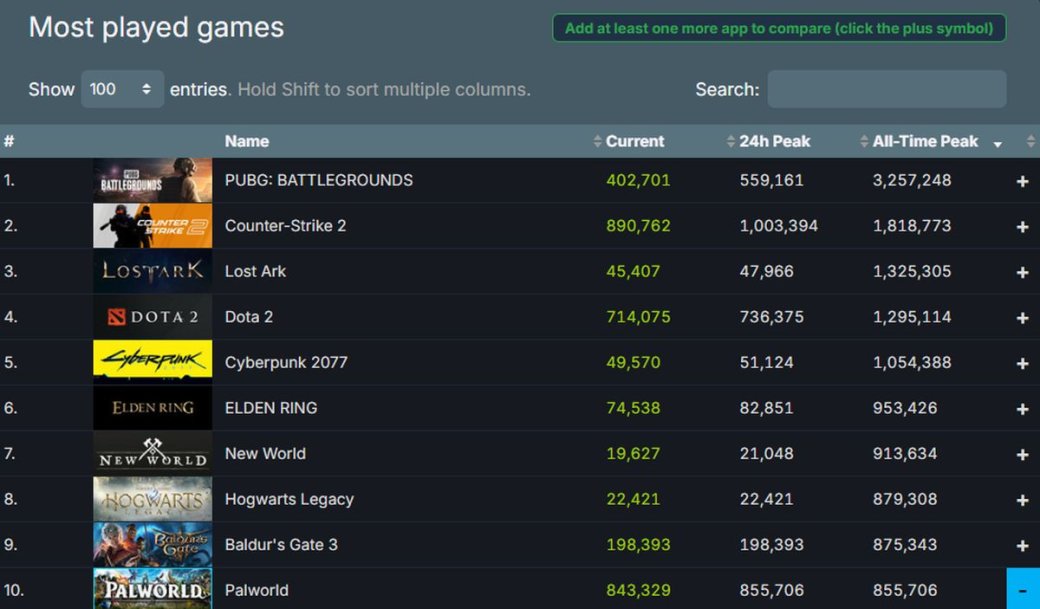Click the Dota 2 logo thumbnail

[153, 316]
